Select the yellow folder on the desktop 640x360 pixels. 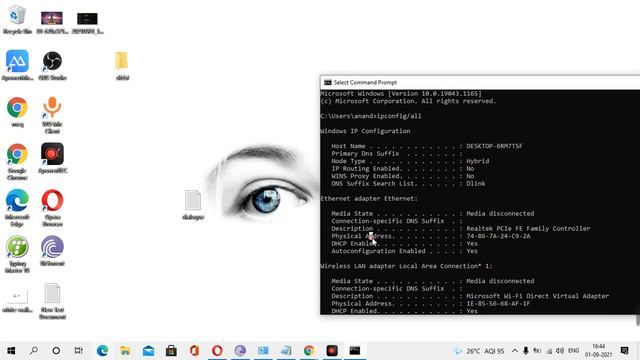click(x=122, y=66)
